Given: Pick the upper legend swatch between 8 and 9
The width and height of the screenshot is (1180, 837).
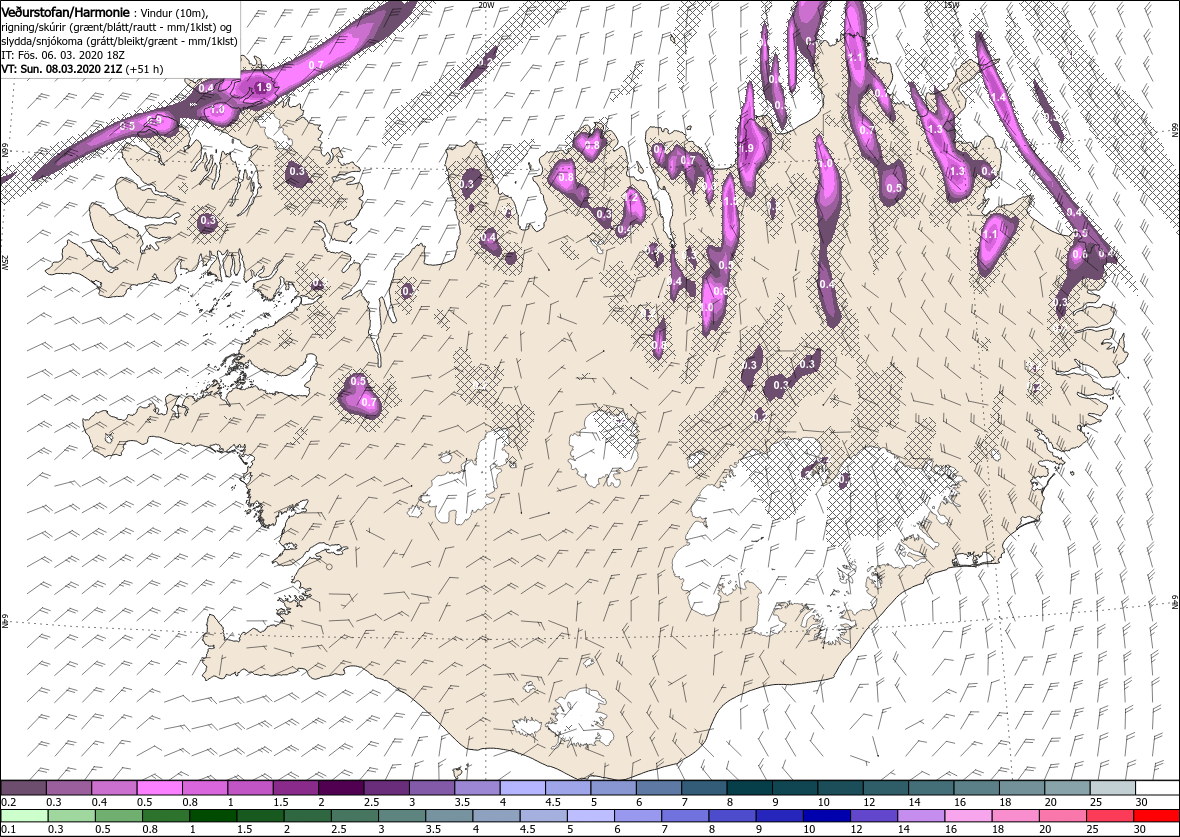Looking at the screenshot, I should (750, 788).
